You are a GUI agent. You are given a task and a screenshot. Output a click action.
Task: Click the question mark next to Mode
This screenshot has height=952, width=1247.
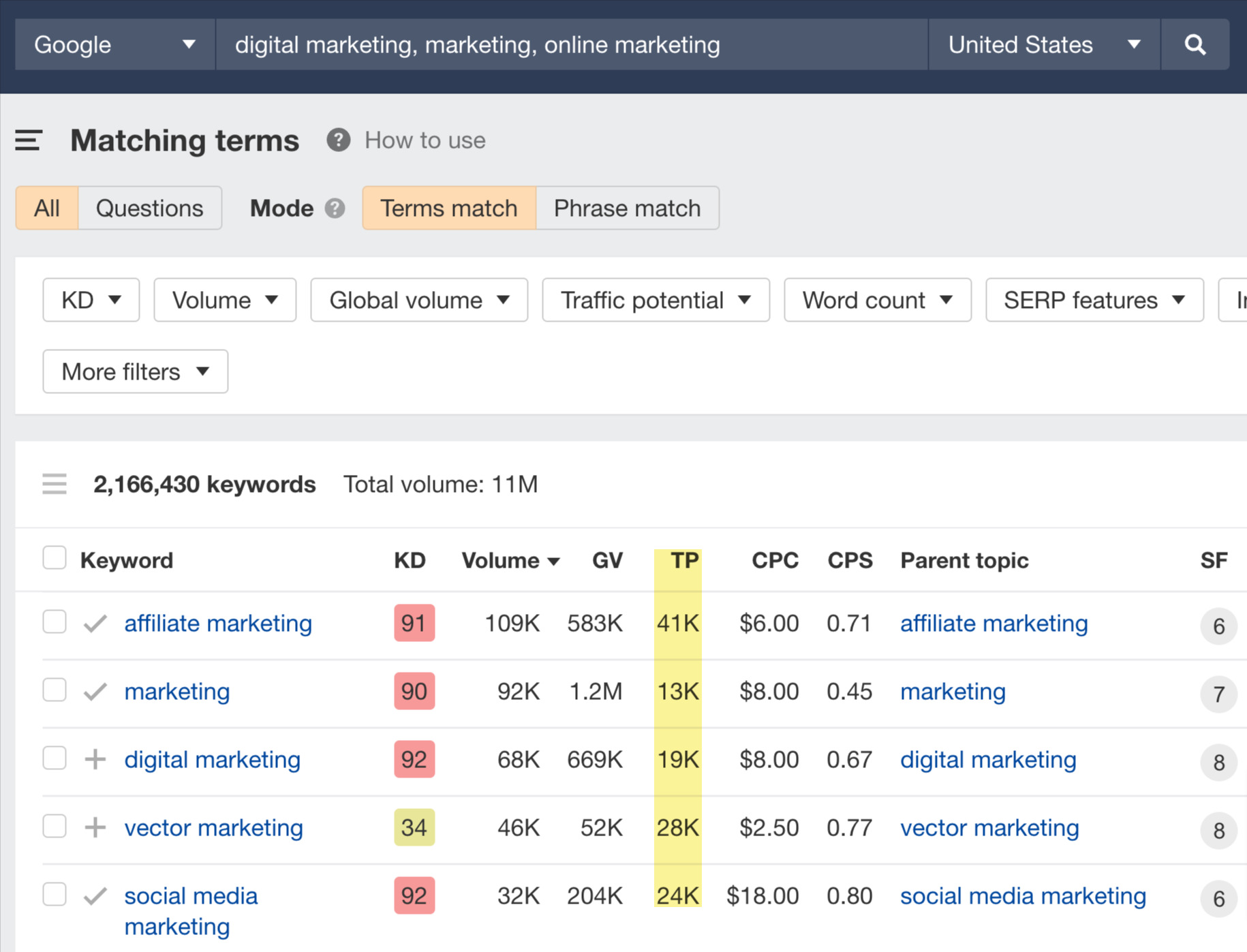334,209
